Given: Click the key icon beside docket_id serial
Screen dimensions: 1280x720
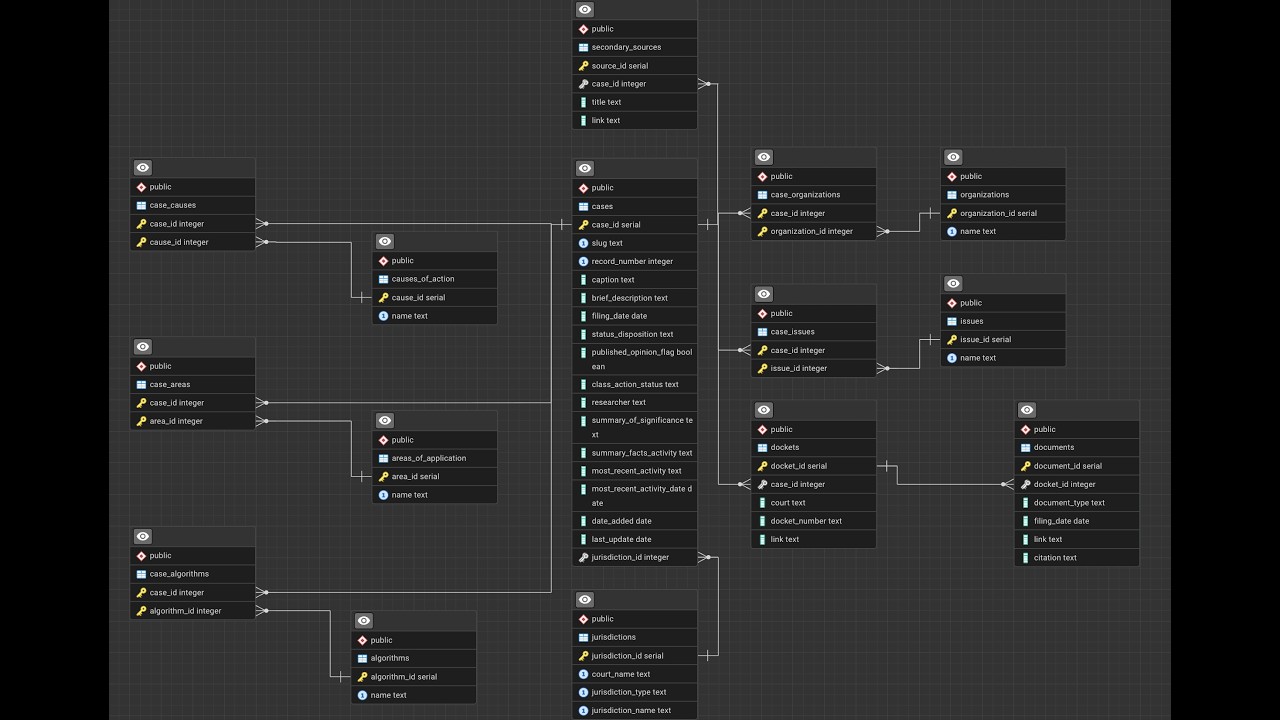Looking at the screenshot, I should pos(762,466).
